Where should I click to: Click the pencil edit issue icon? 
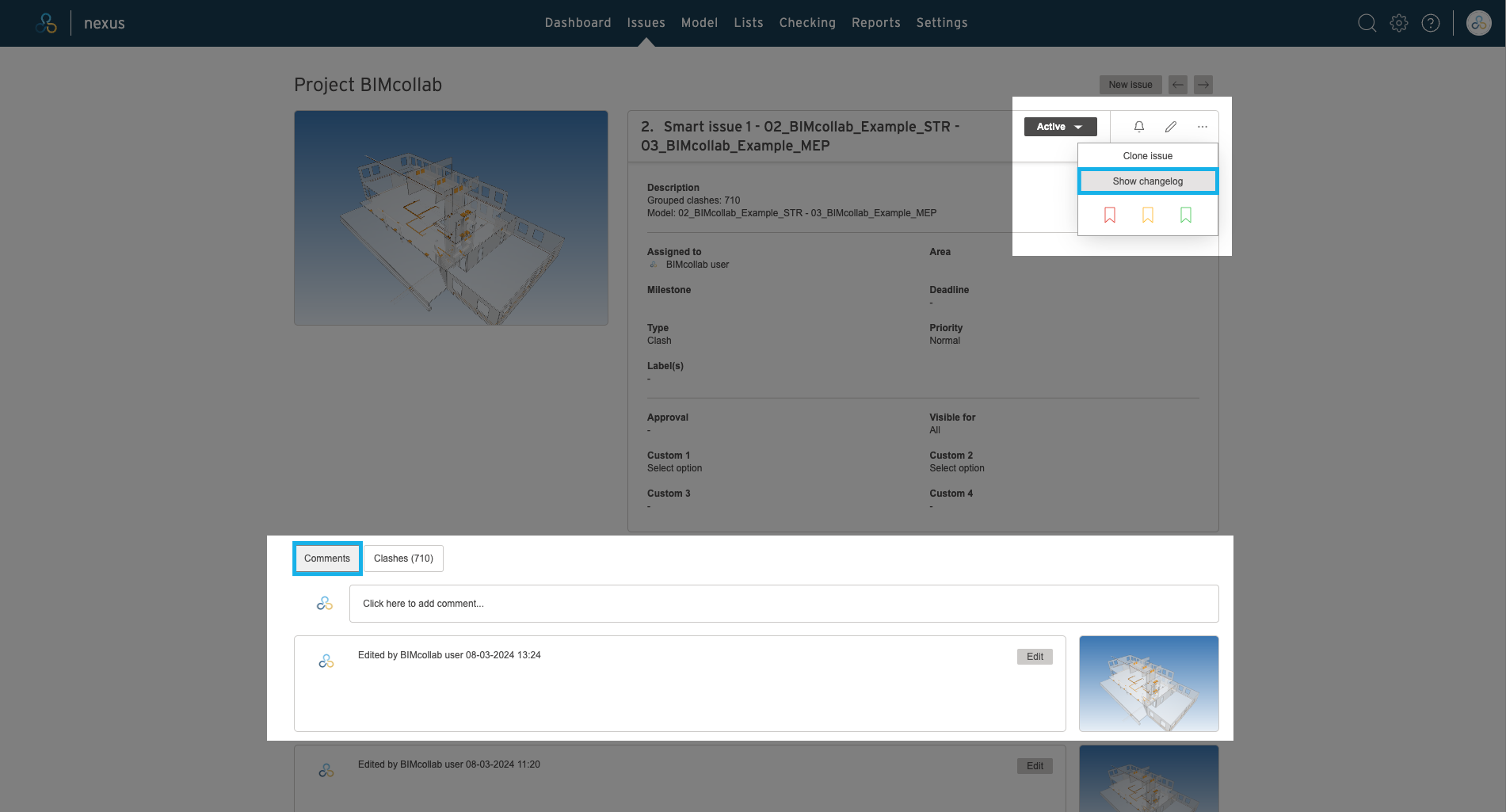[1171, 127]
